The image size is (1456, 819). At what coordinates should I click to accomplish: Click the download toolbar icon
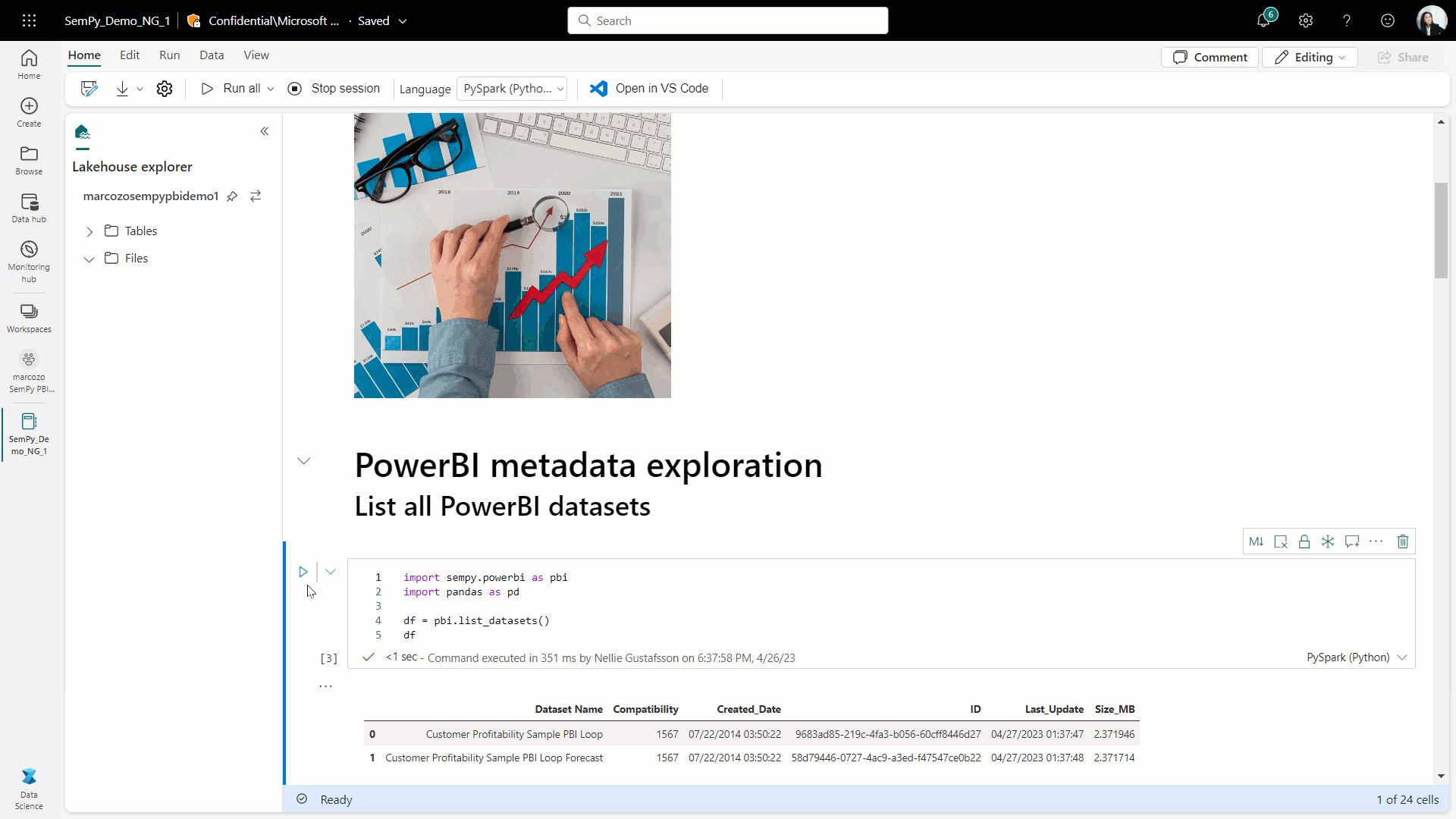click(122, 89)
